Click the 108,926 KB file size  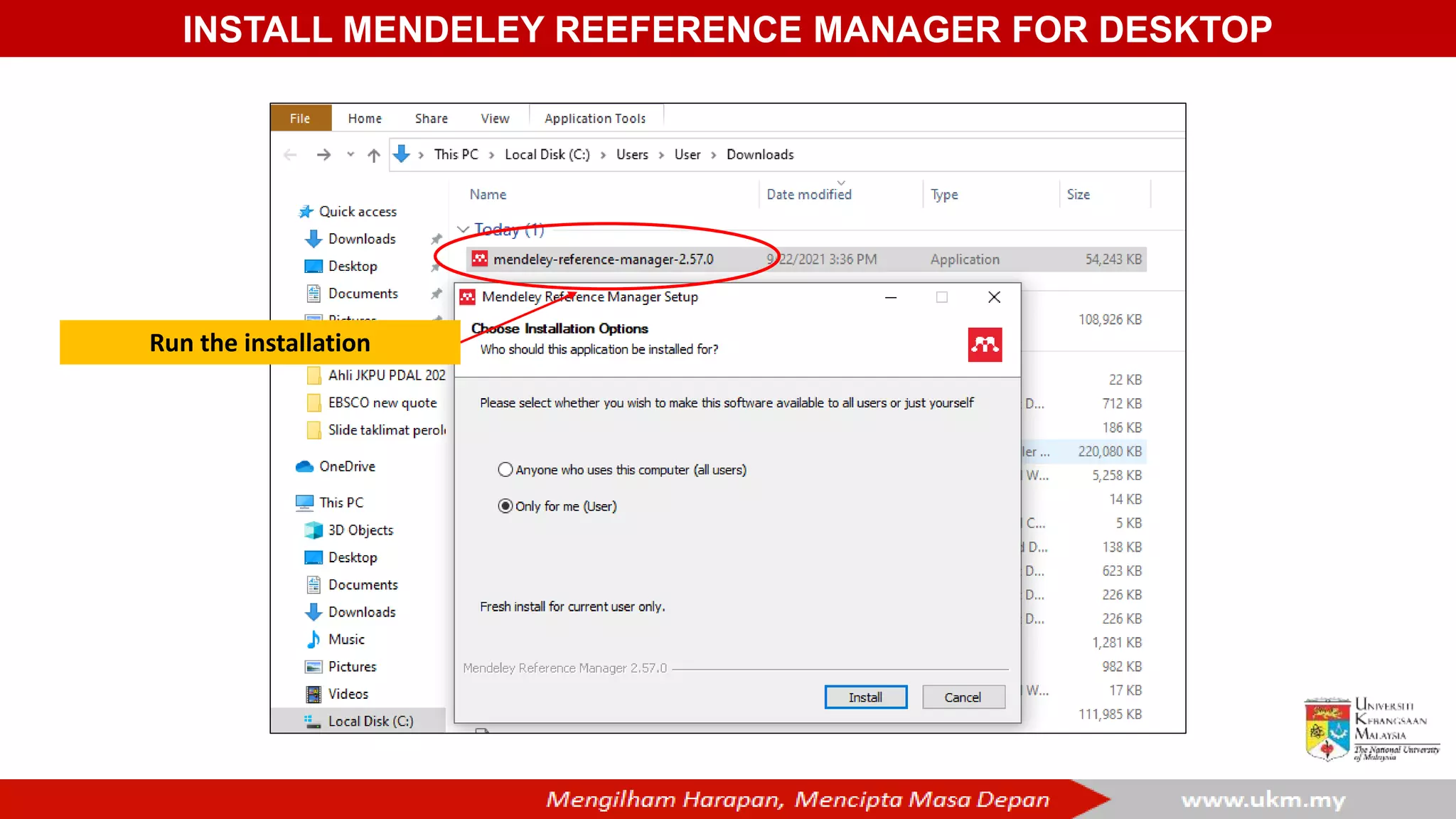point(1110,320)
